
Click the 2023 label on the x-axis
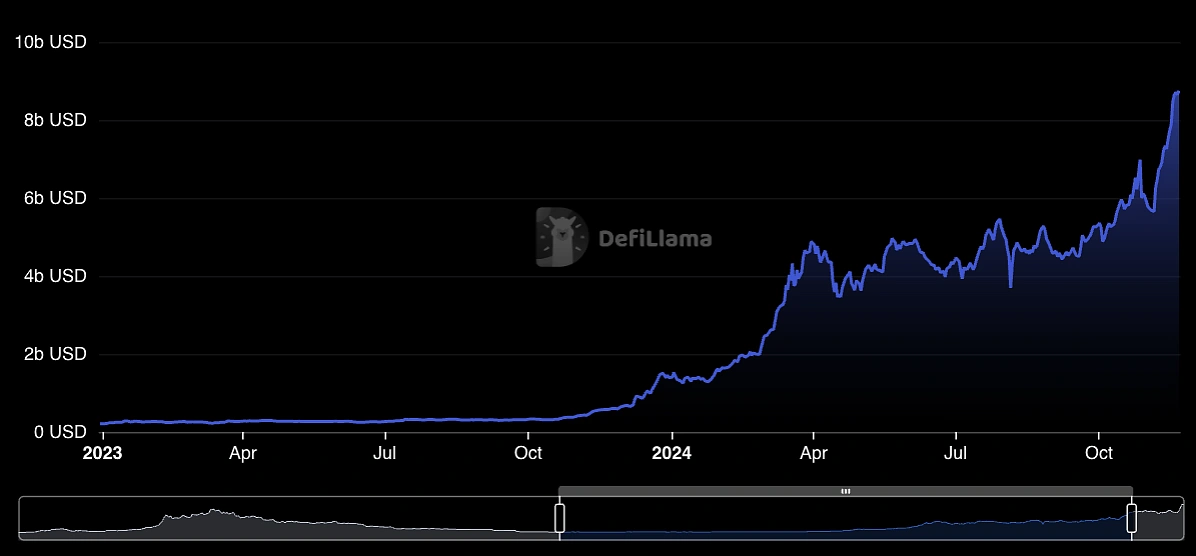pos(102,453)
